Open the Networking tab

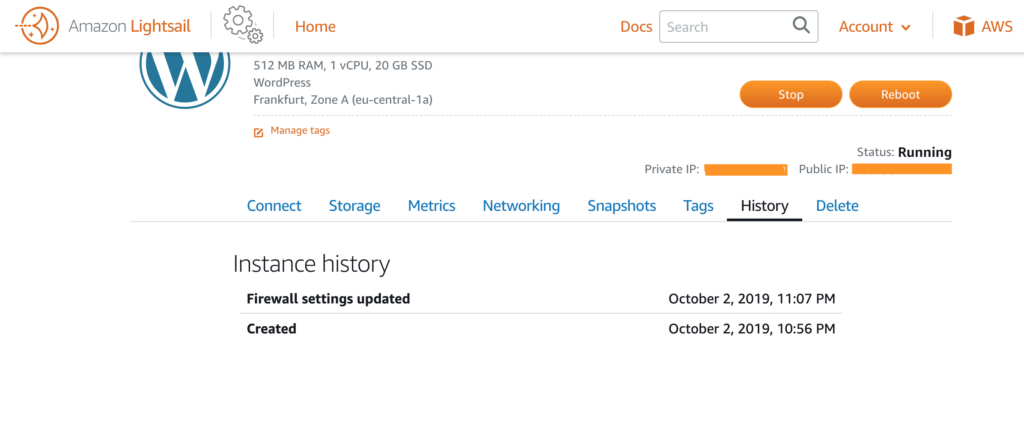(521, 206)
